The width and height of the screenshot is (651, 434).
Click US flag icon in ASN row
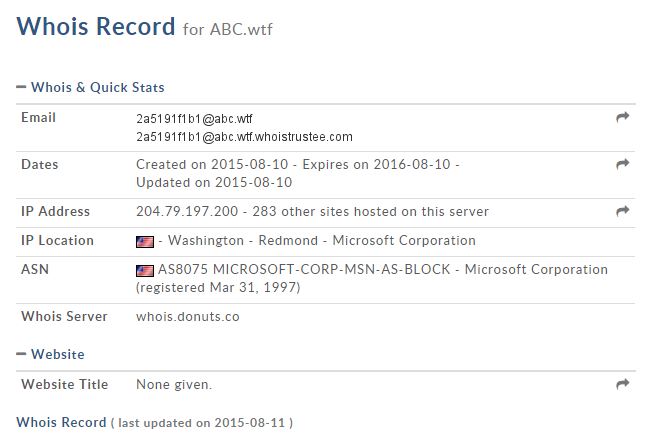pyautogui.click(x=144, y=270)
